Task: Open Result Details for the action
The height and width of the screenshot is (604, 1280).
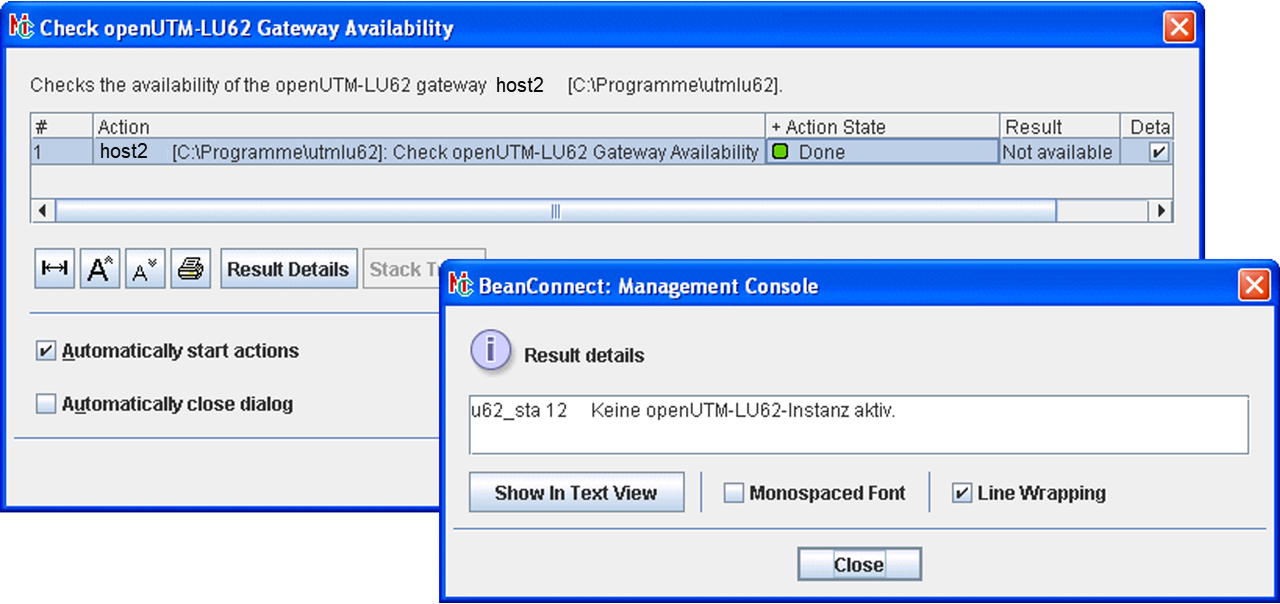Action: tap(288, 269)
